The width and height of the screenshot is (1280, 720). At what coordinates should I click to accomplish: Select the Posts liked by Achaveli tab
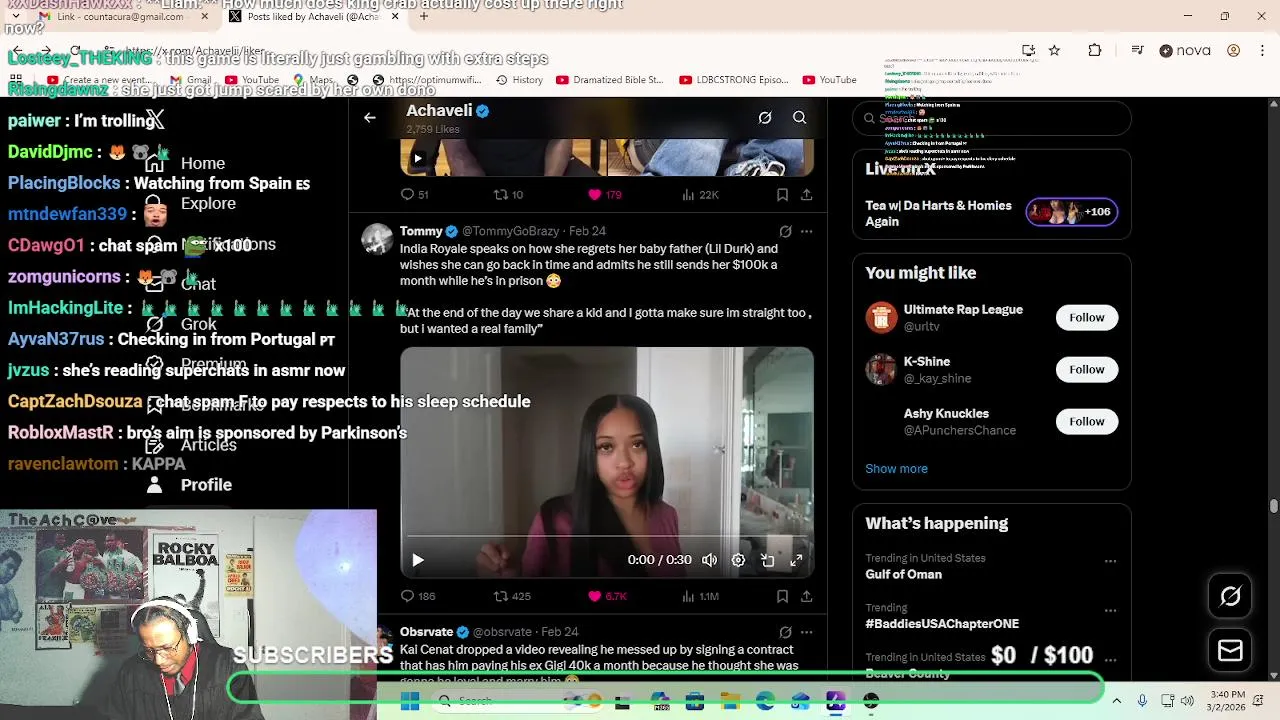click(x=313, y=16)
